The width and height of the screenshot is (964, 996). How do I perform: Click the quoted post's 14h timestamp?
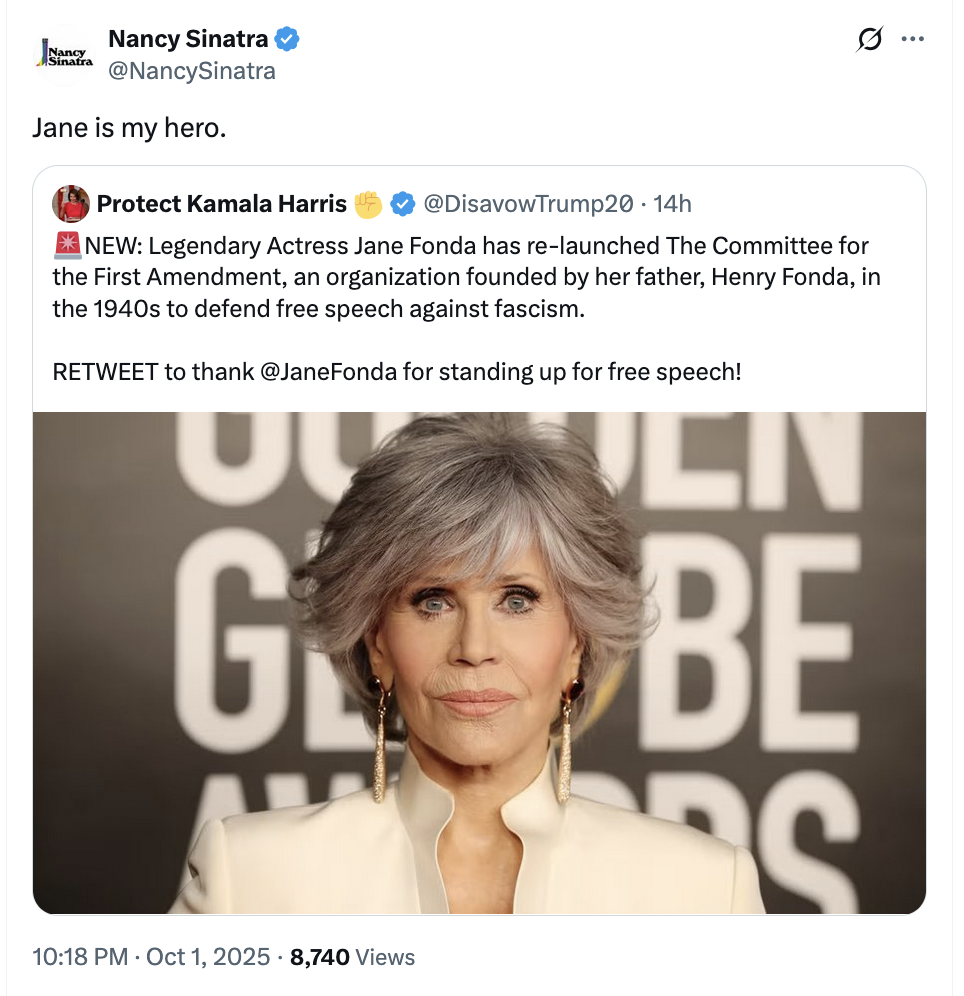click(x=672, y=204)
